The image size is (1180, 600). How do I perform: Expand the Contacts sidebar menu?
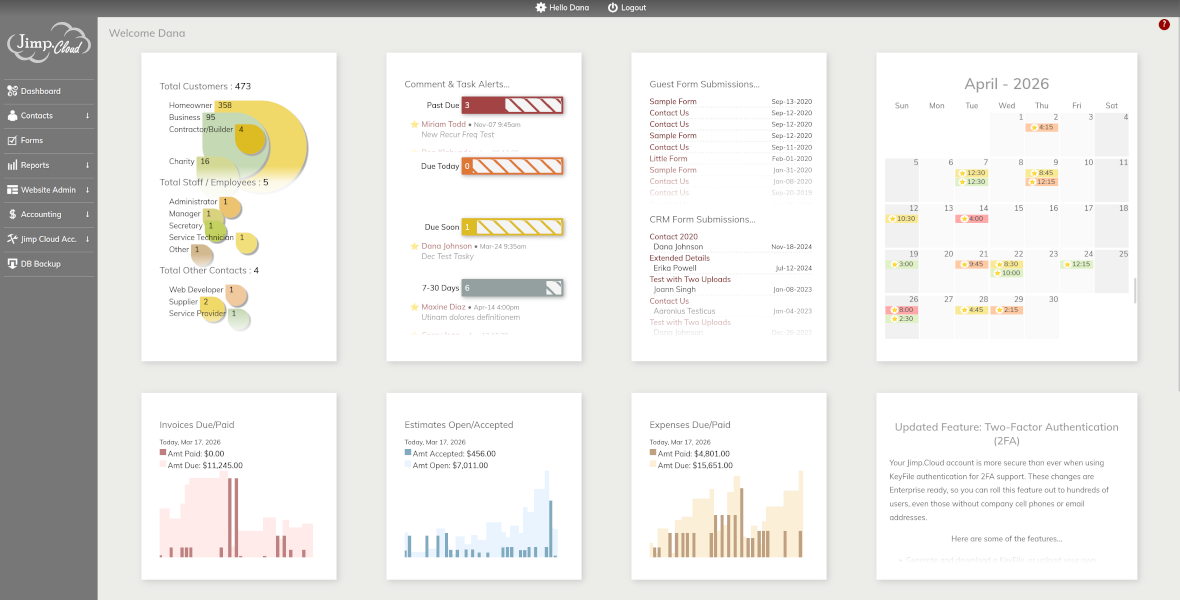pos(88,116)
